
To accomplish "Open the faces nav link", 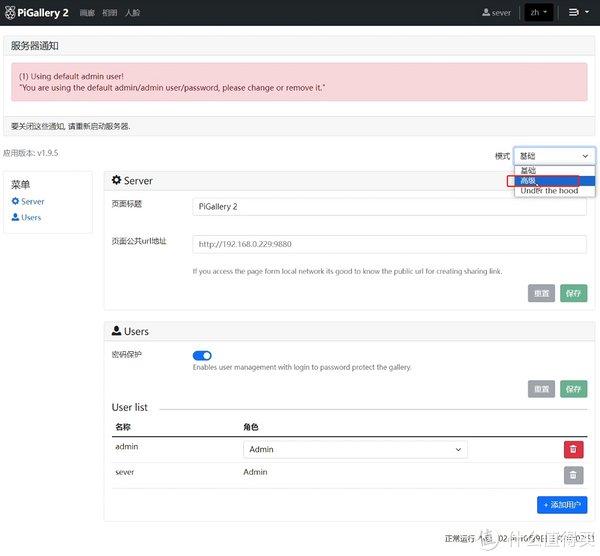I will 132,13.
